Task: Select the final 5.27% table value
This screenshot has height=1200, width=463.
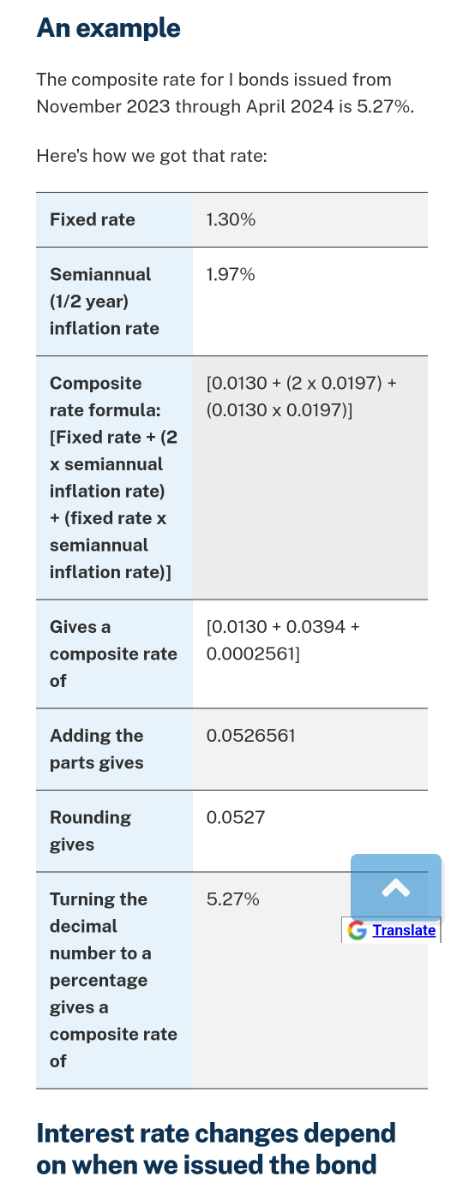Action: point(232,899)
